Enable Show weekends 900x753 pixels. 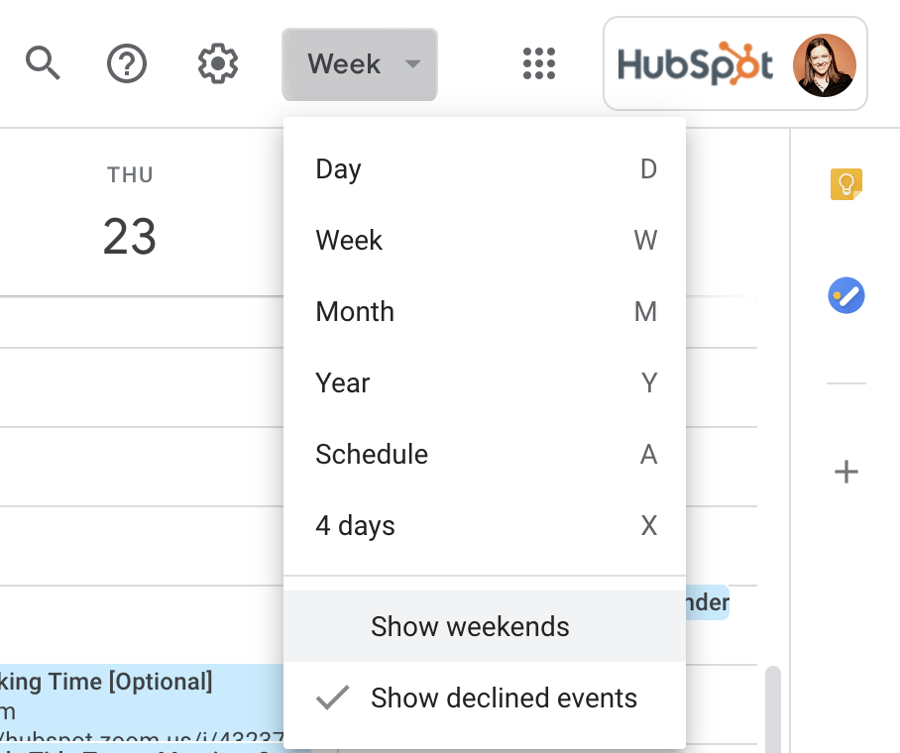470,626
